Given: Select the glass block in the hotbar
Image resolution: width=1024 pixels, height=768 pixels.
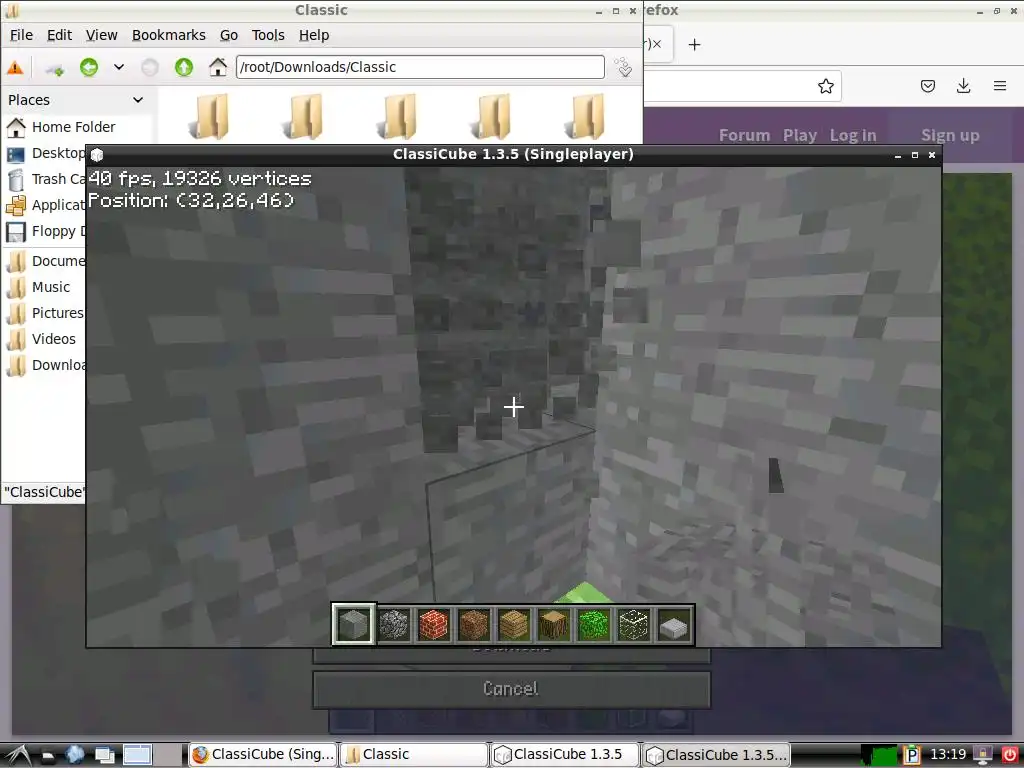Looking at the screenshot, I should [x=633, y=624].
